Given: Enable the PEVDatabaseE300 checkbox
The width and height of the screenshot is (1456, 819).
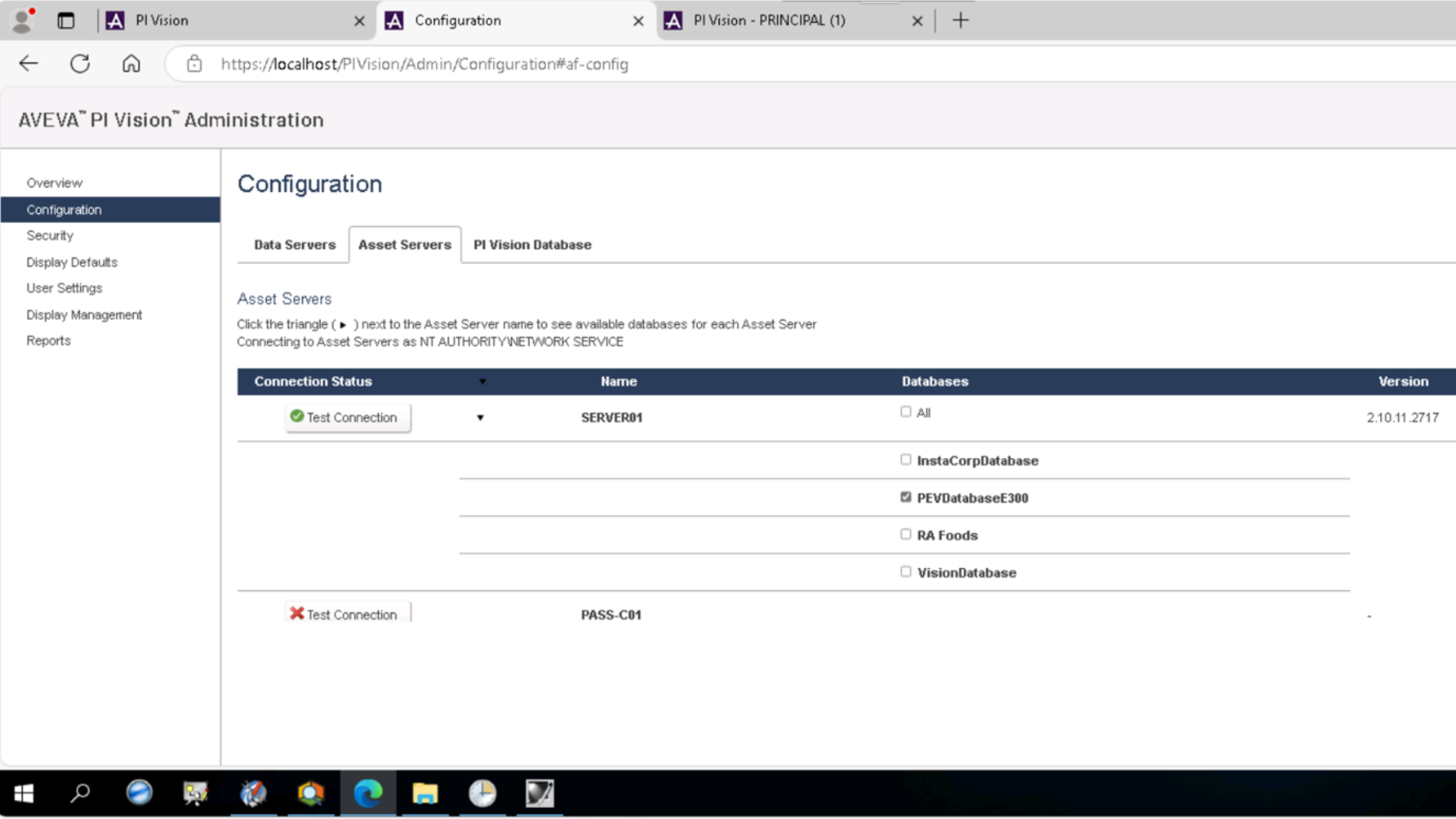Looking at the screenshot, I should tap(905, 497).
